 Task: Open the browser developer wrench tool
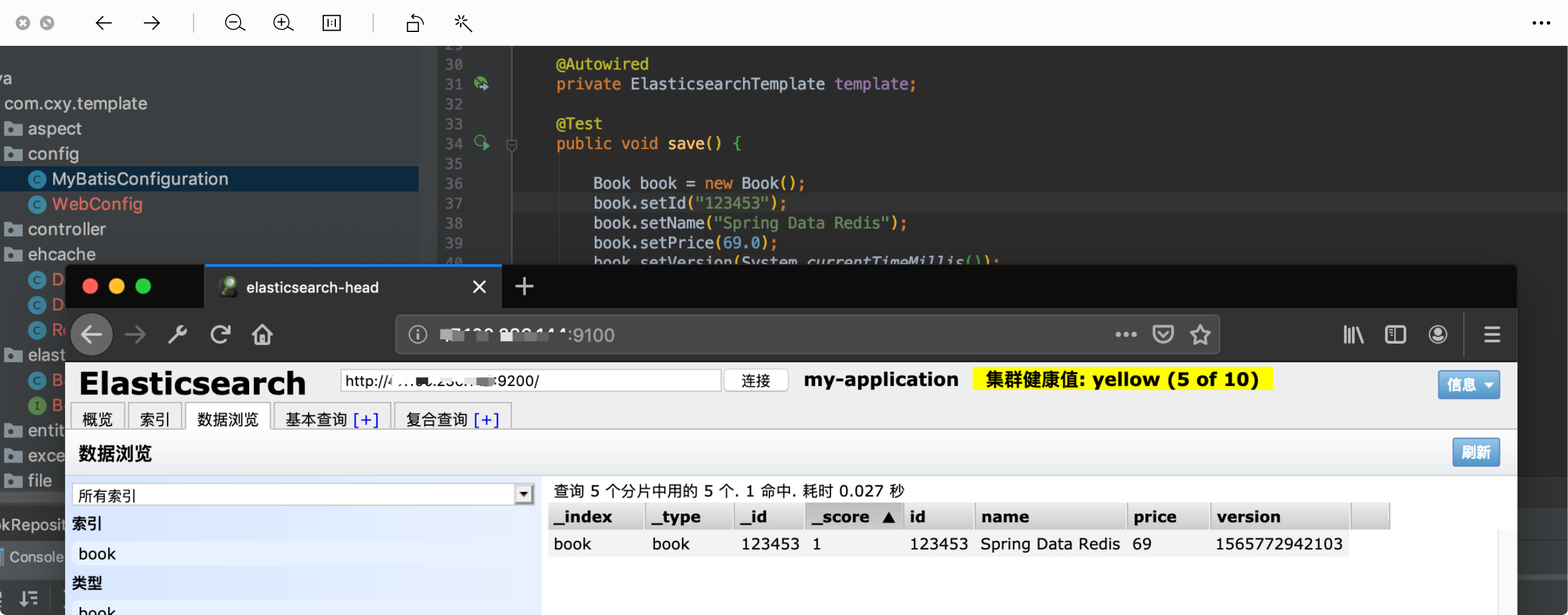click(x=177, y=334)
